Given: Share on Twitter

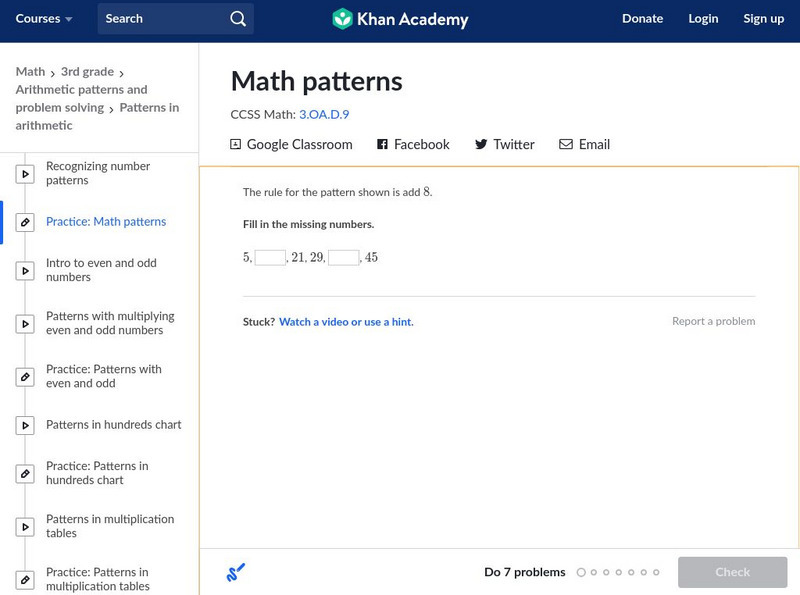Looking at the screenshot, I should pyautogui.click(x=504, y=145).
